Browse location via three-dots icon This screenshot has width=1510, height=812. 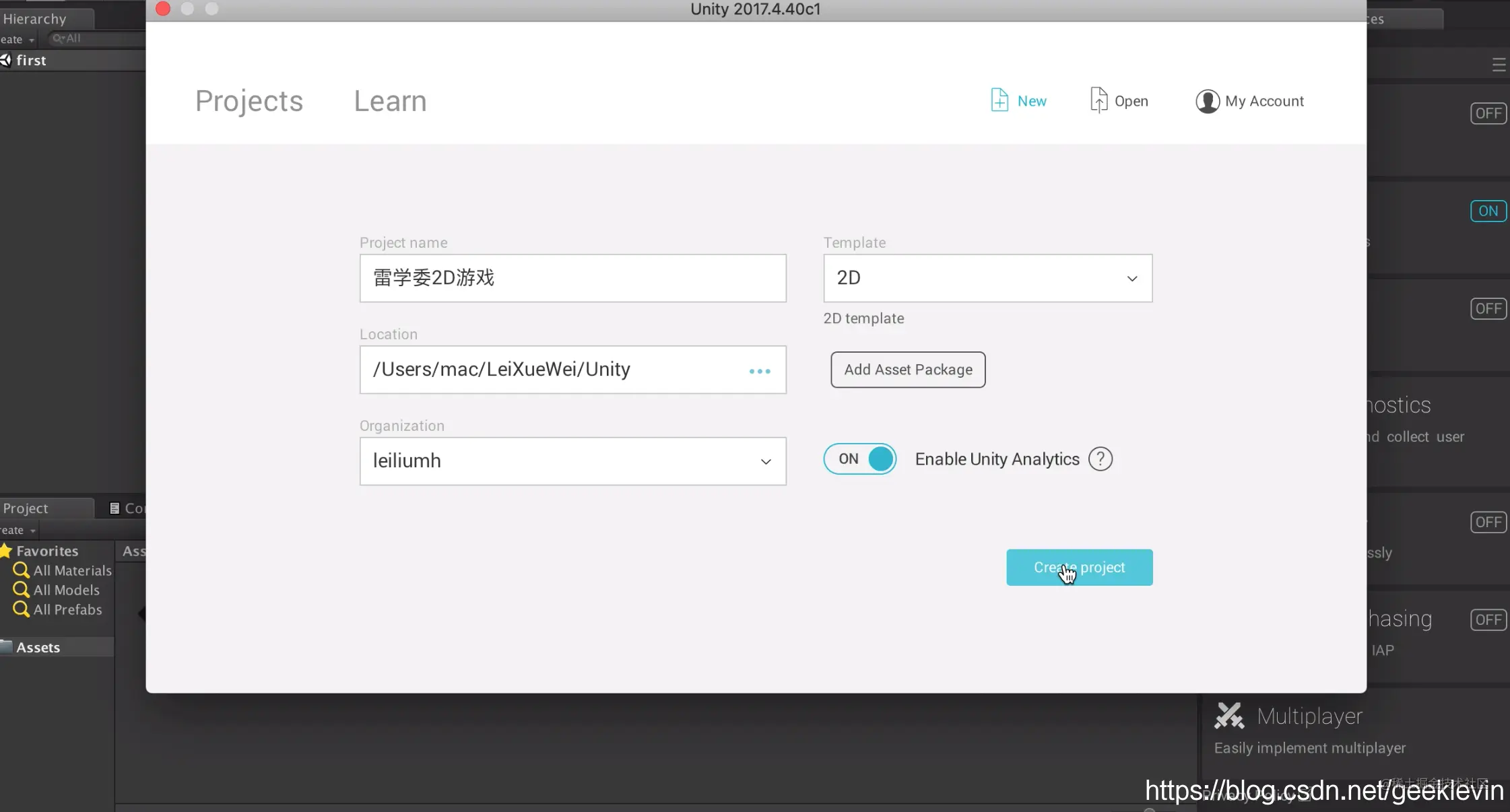pyautogui.click(x=760, y=371)
